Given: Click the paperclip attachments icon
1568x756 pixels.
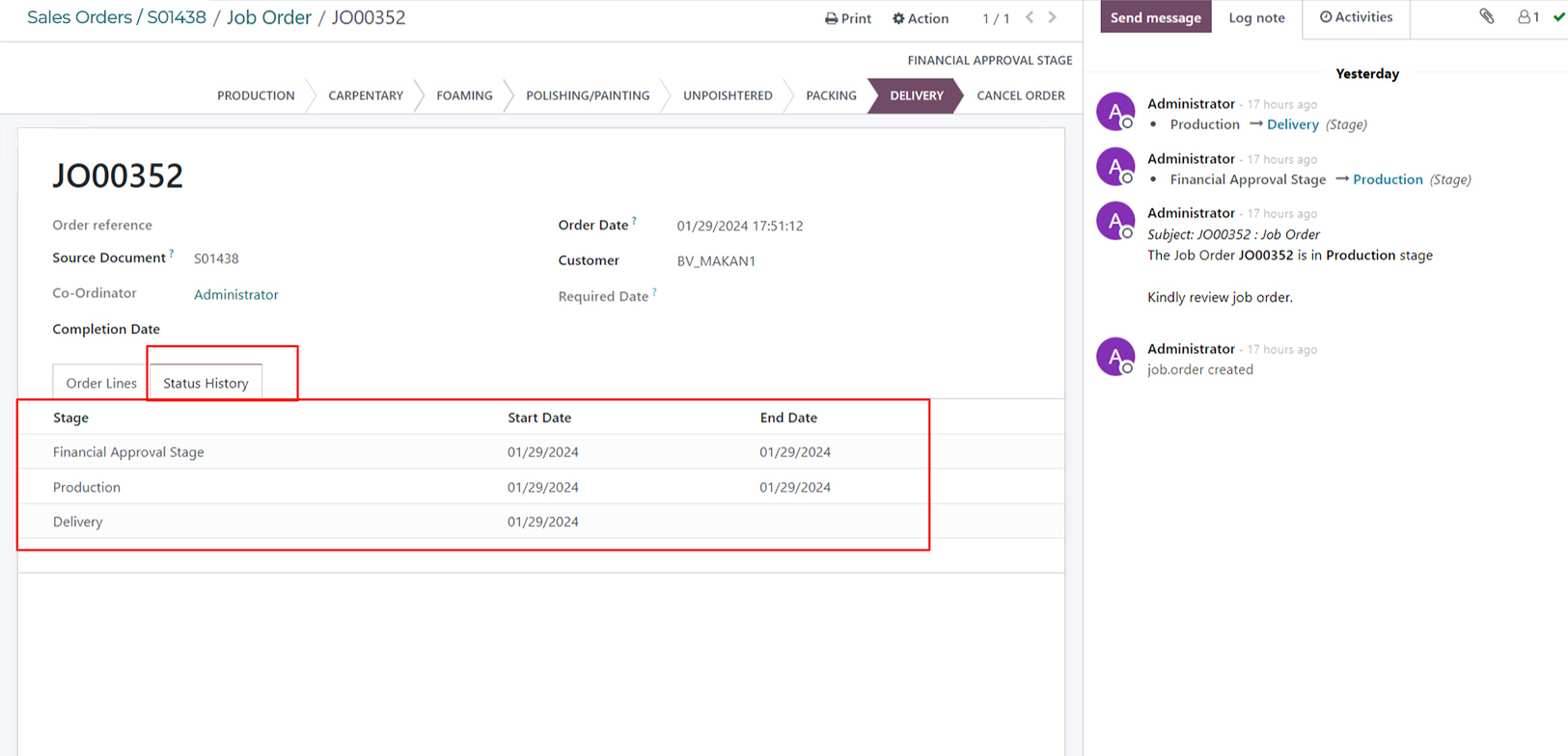Looking at the screenshot, I should point(1486,16).
